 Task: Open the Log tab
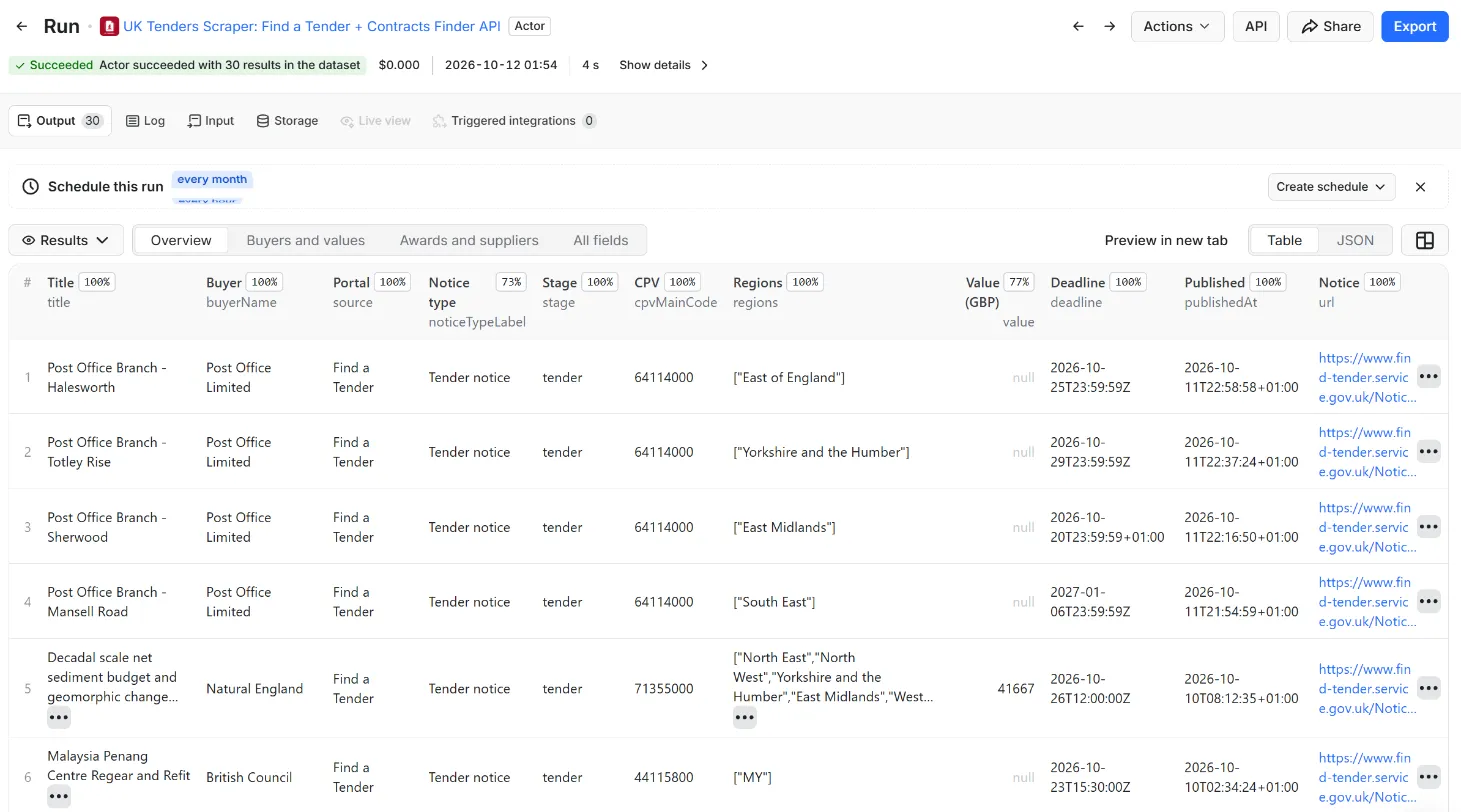tap(145, 121)
